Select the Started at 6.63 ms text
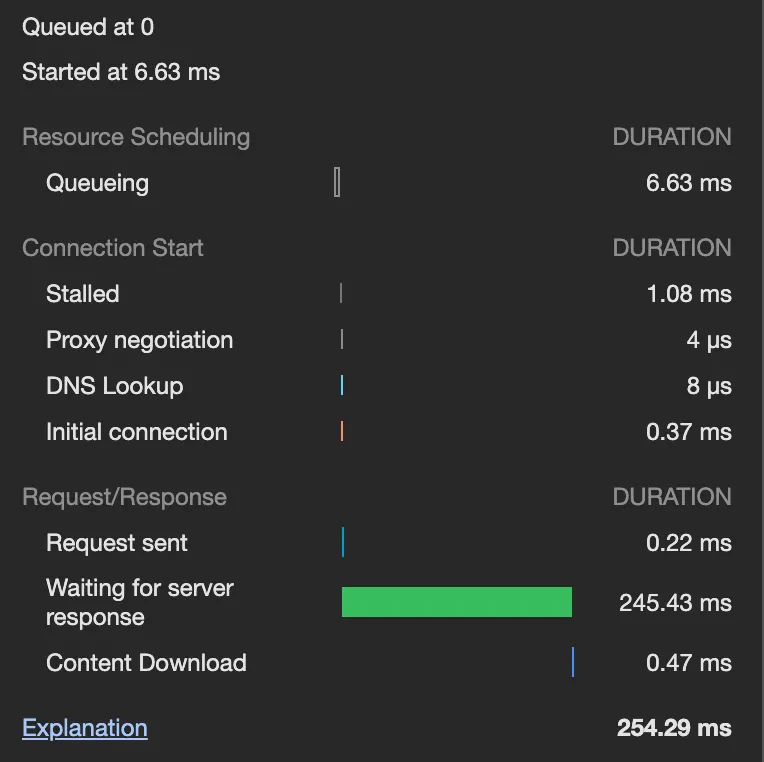764x762 pixels. [121, 72]
